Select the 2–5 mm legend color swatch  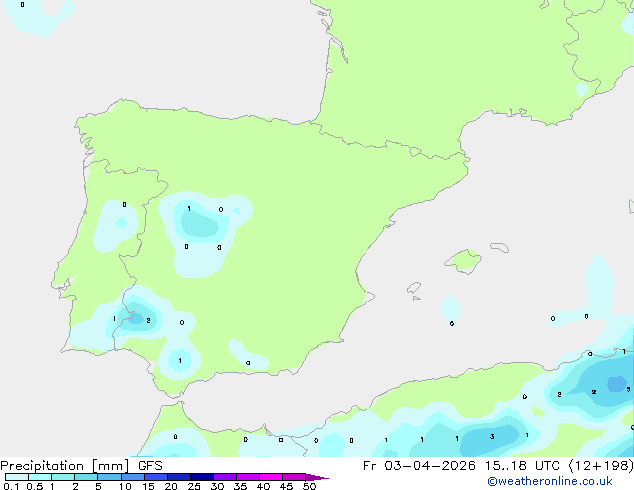pyautogui.click(x=86, y=477)
